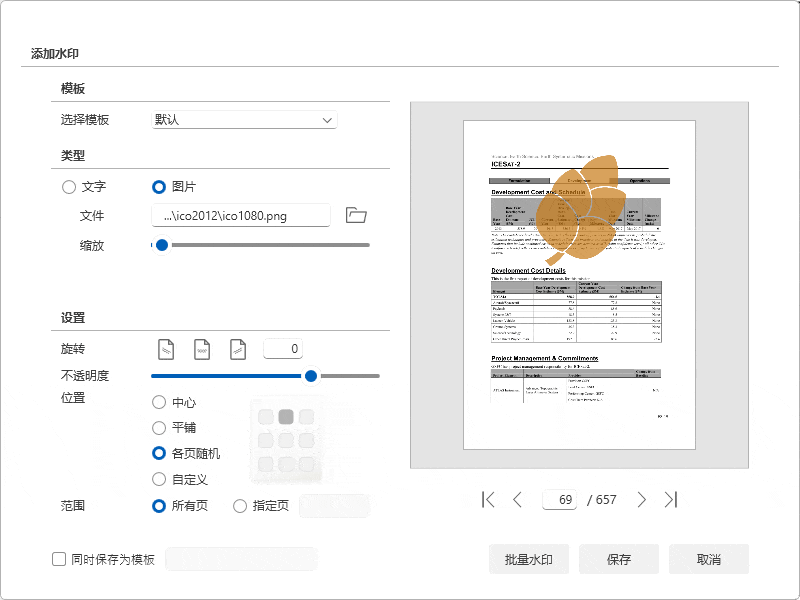Select the 文字 watermark type radio button

coord(68,186)
